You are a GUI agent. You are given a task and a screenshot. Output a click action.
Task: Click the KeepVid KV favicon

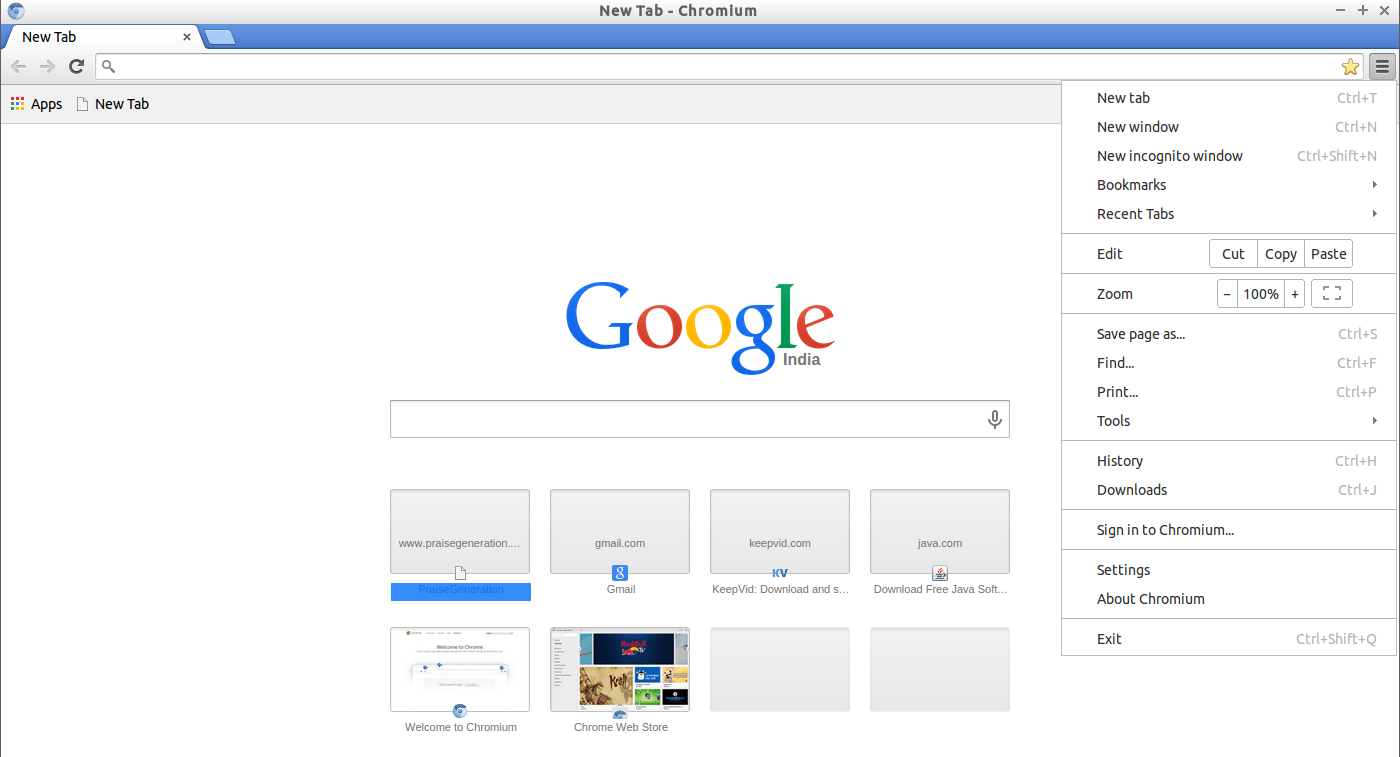click(x=780, y=573)
